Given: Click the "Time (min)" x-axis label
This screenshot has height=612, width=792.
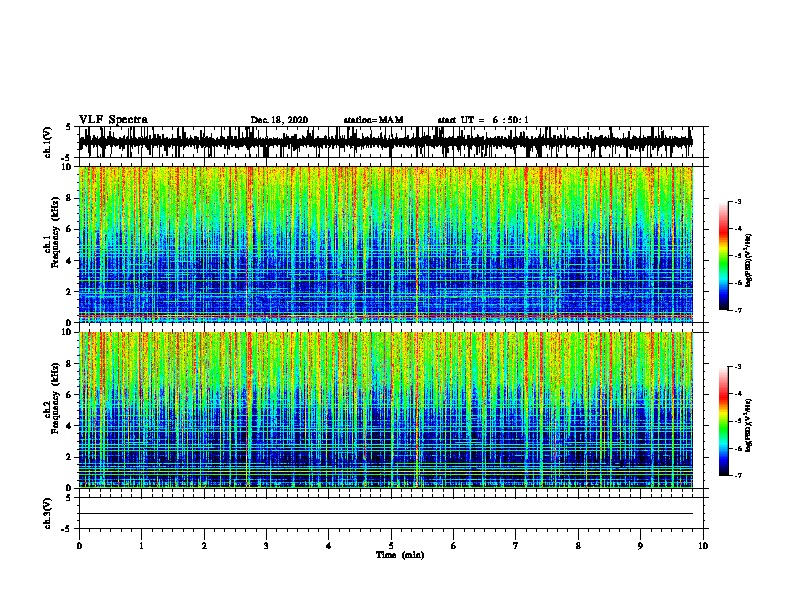Looking at the screenshot, I should coord(400,555).
